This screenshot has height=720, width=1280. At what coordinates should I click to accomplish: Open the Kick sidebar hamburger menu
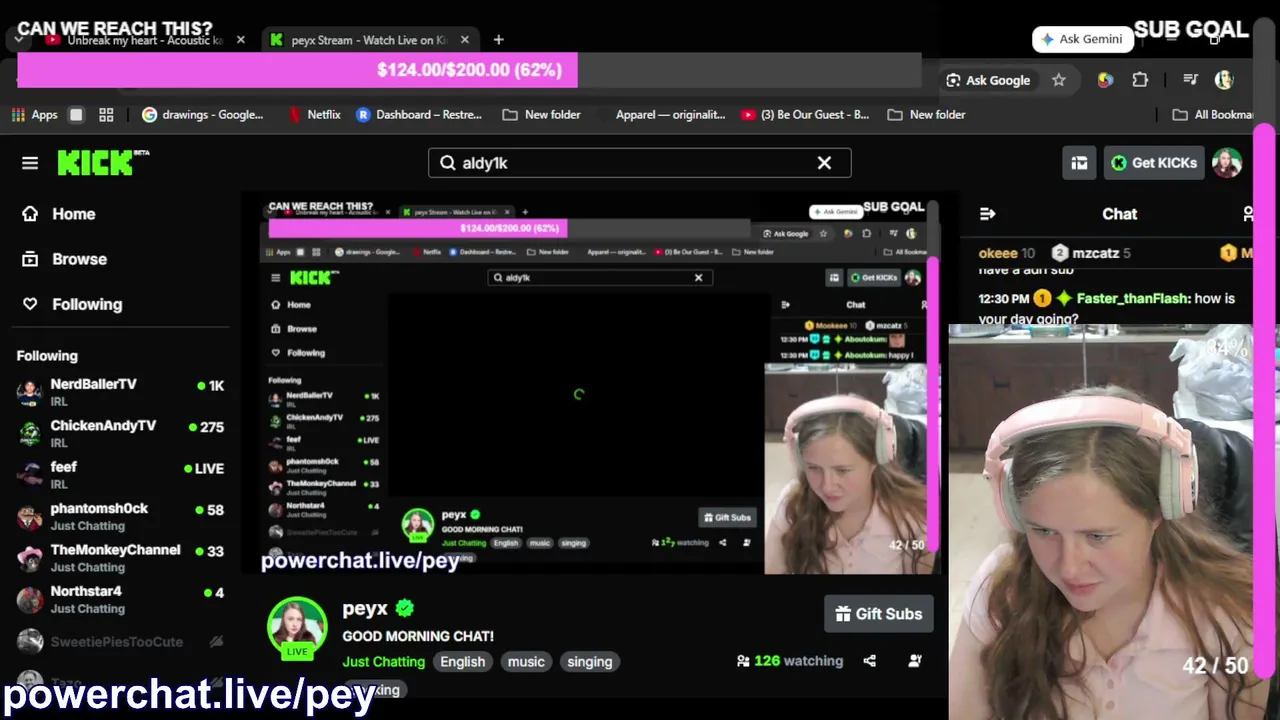pyautogui.click(x=30, y=163)
